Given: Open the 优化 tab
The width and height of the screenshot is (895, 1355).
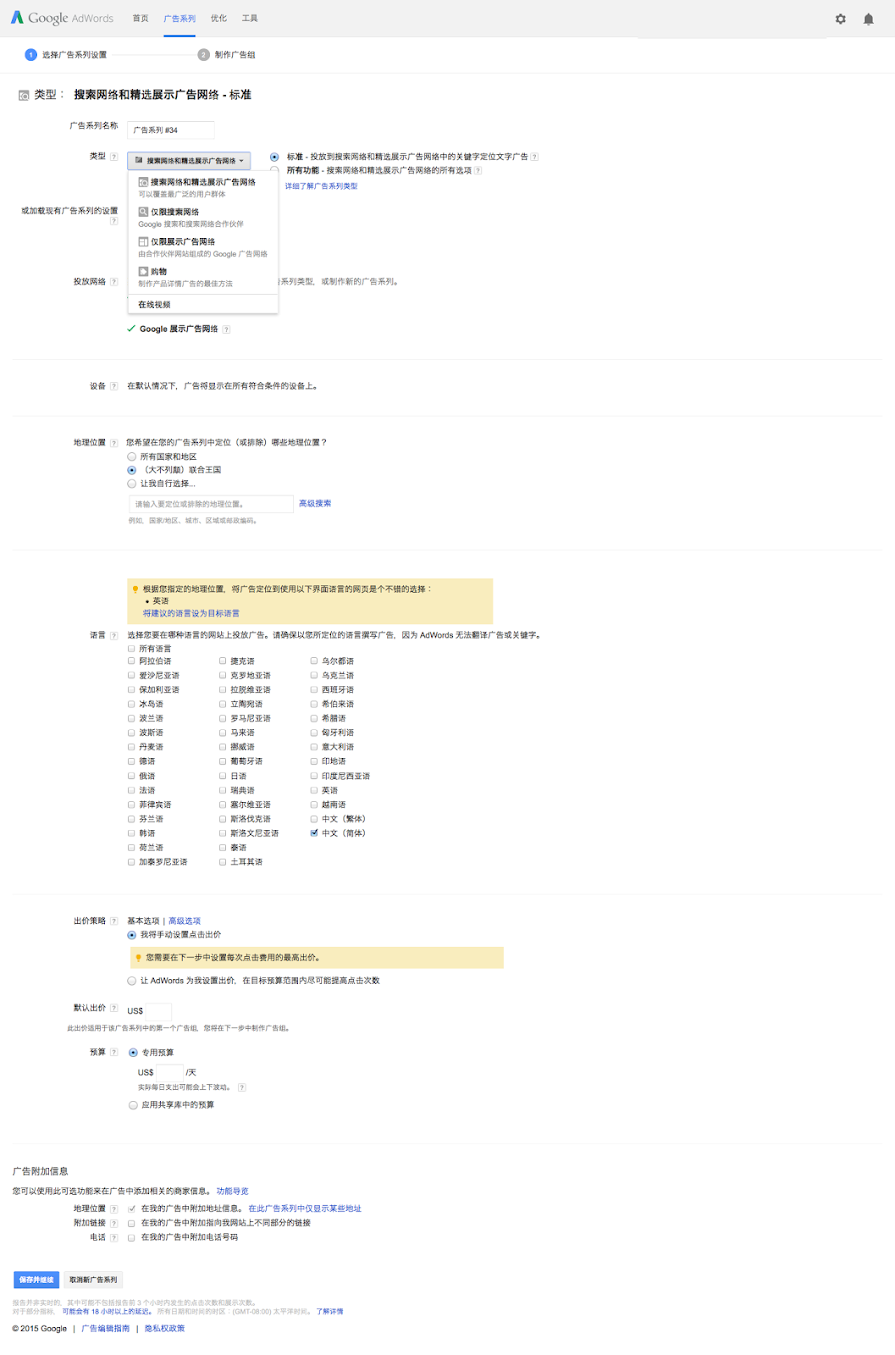Looking at the screenshot, I should click(218, 19).
